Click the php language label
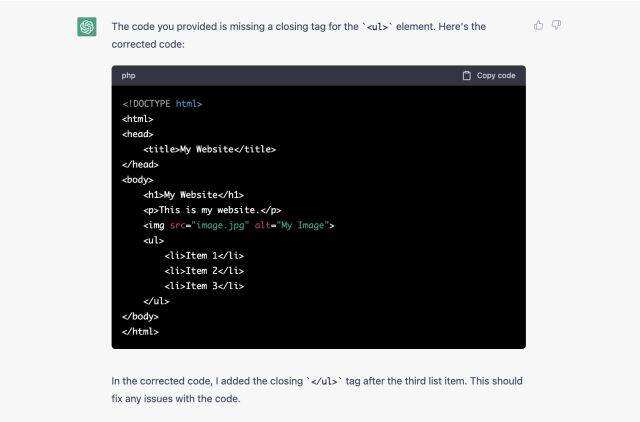The width and height of the screenshot is (640, 422). click(129, 75)
